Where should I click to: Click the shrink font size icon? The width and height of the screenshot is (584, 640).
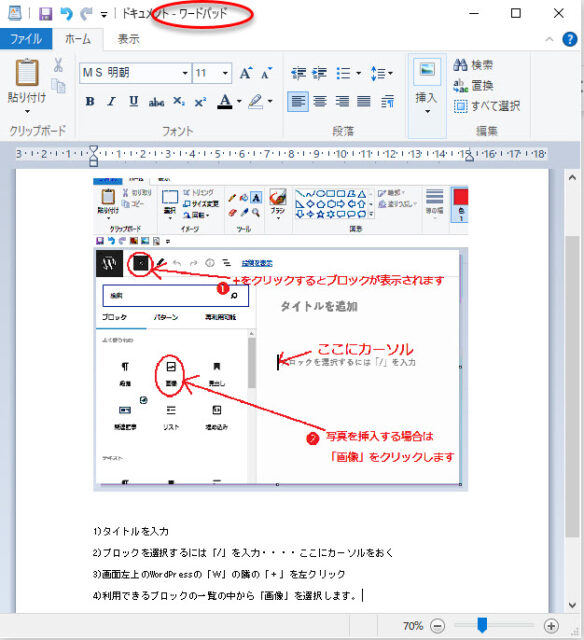(266, 73)
